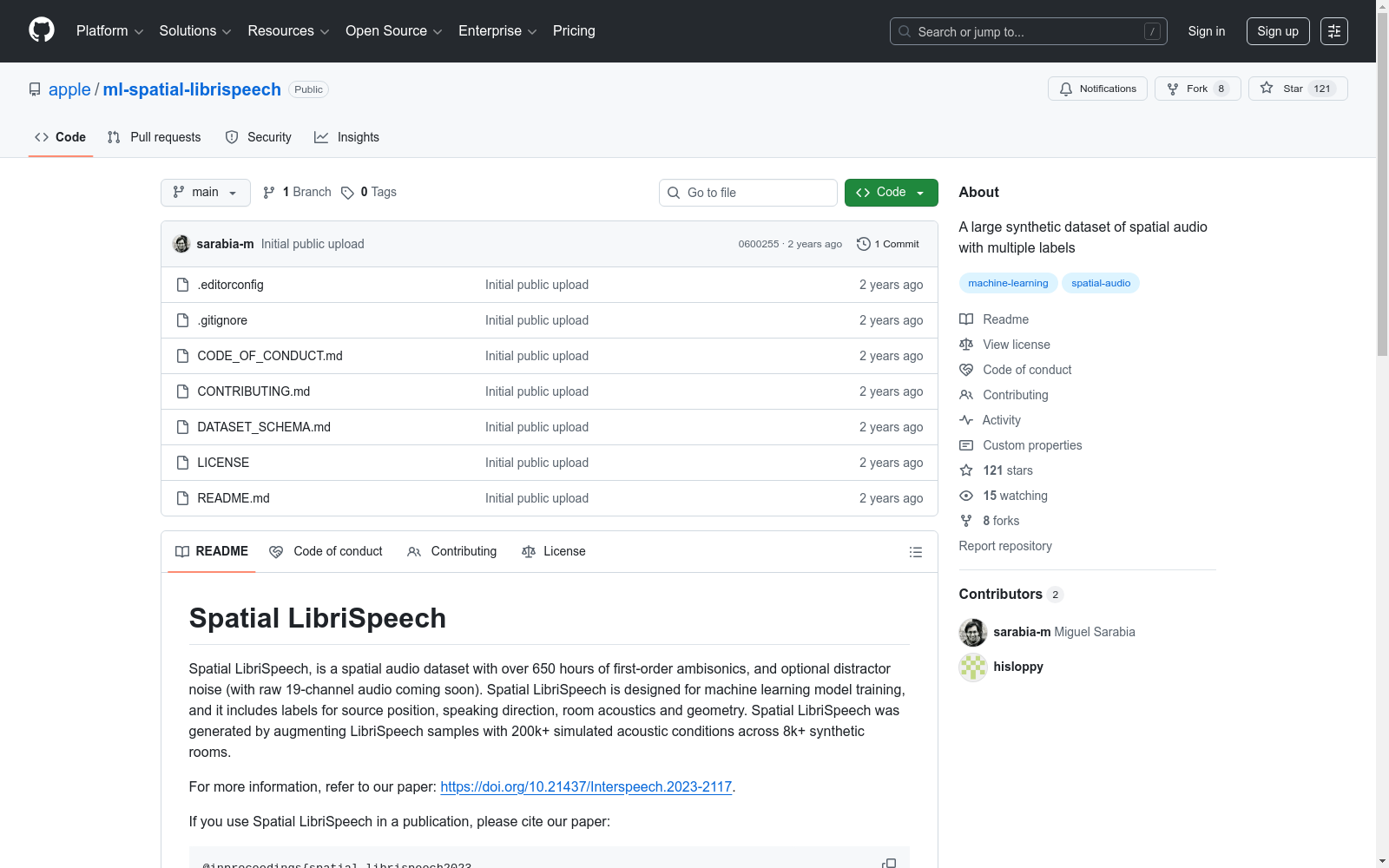This screenshot has height=868, width=1389.
Task: Switch to the Contributing readme tab
Action: (452, 551)
